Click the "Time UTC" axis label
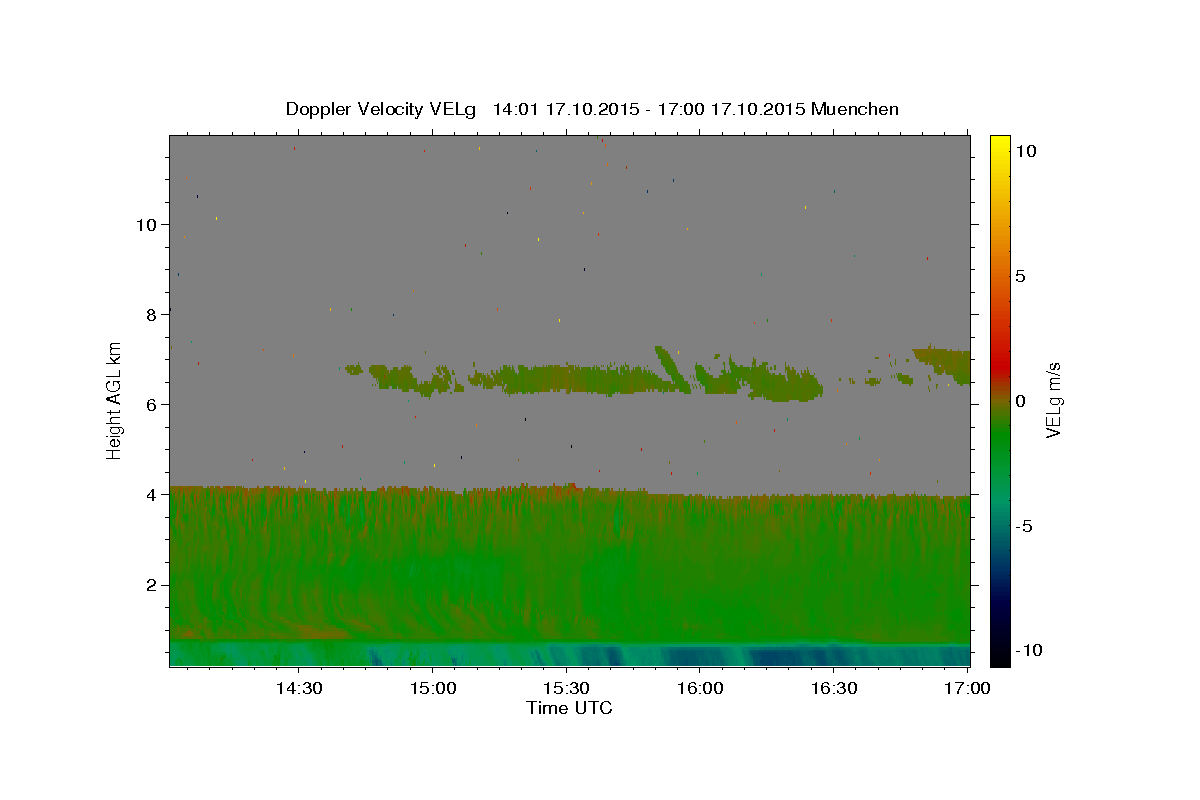 (569, 708)
